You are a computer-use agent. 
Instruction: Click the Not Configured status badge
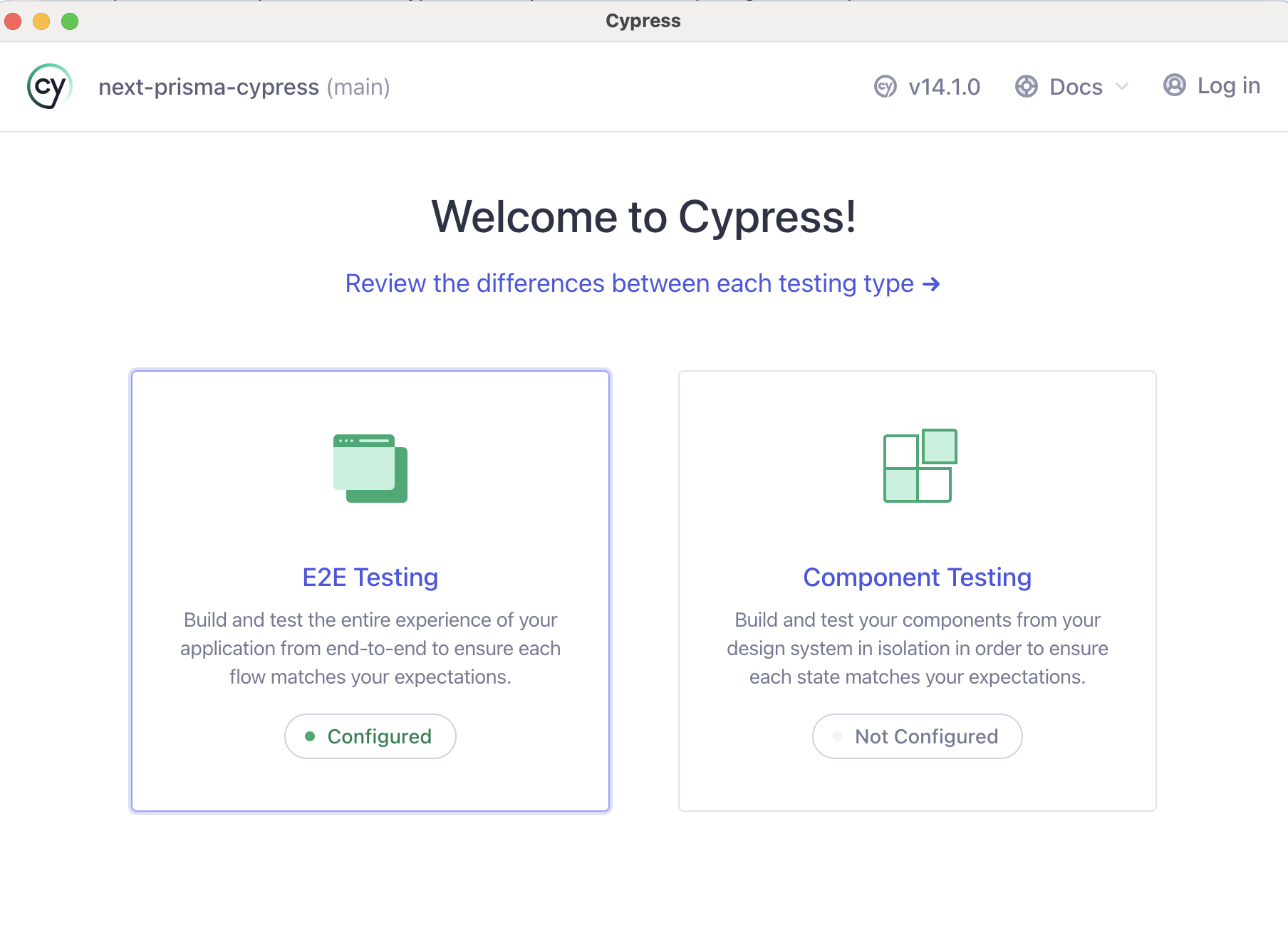(918, 736)
